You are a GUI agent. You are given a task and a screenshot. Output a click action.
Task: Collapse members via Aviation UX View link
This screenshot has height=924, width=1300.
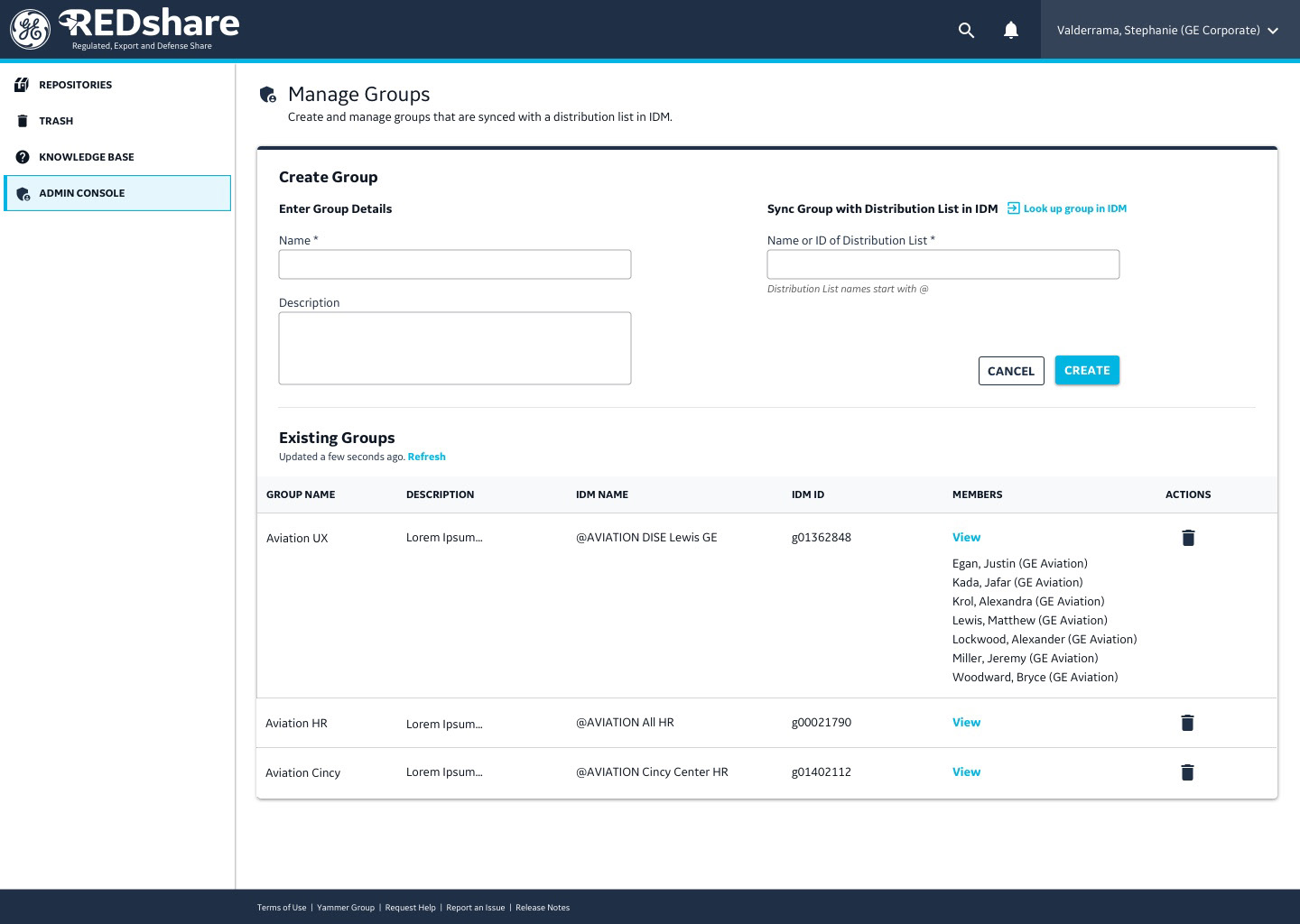(x=966, y=537)
